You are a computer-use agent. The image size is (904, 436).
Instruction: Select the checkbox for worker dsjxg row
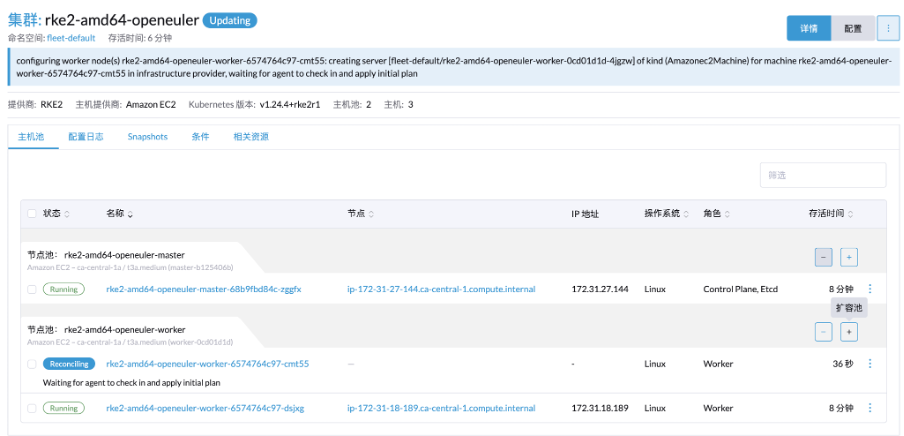coord(32,408)
